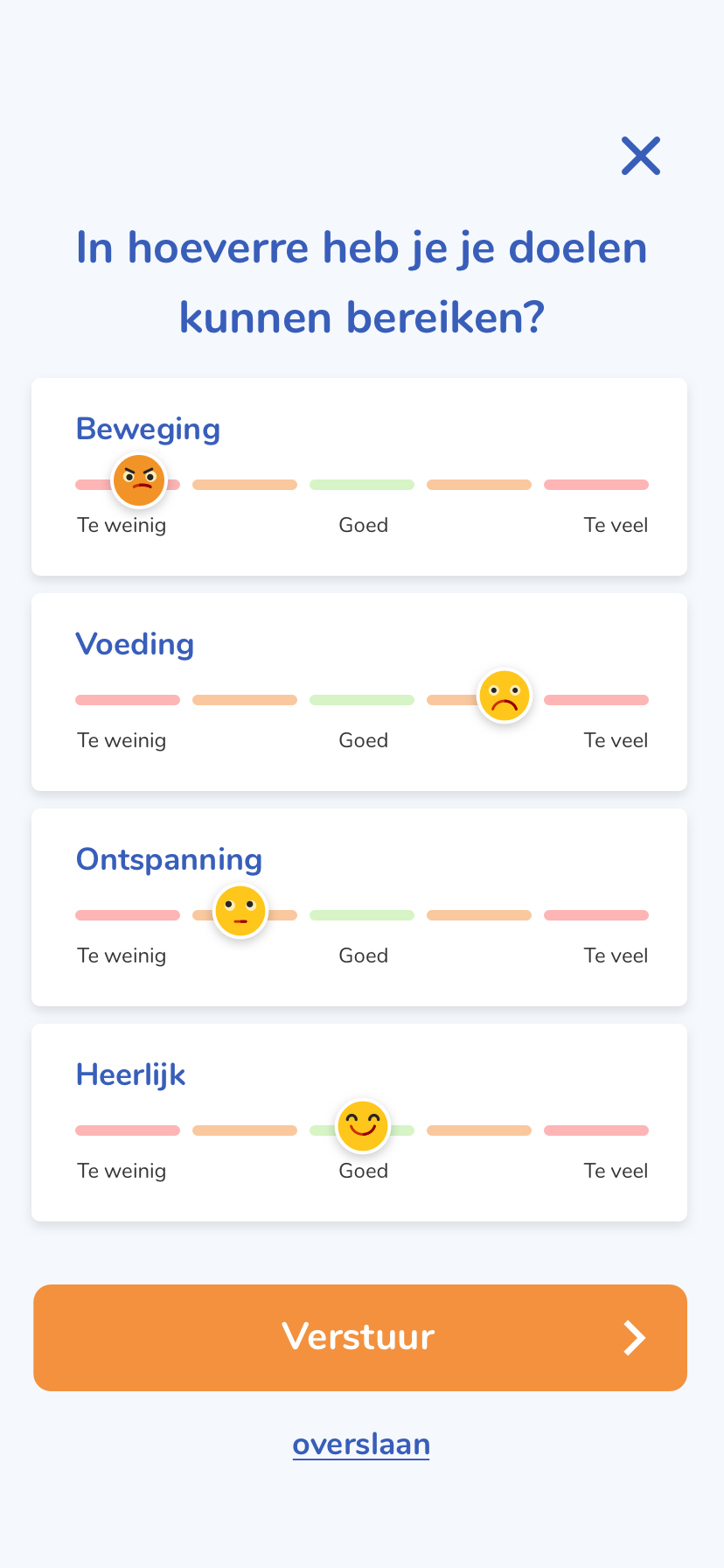Image resolution: width=724 pixels, height=1568 pixels.
Task: Set Voeding to the leftmost Te weinig segment
Action: tap(128, 700)
